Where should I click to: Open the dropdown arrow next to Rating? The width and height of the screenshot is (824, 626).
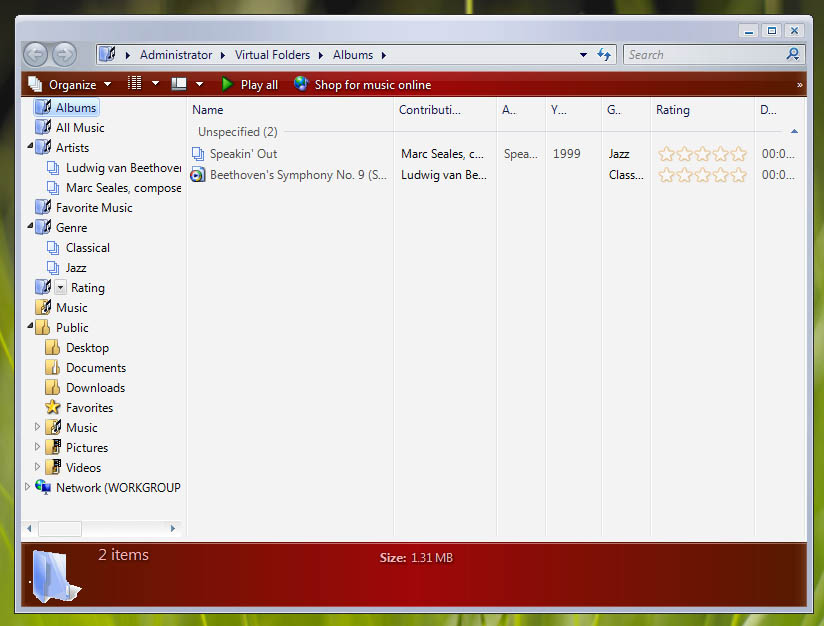(x=60, y=288)
